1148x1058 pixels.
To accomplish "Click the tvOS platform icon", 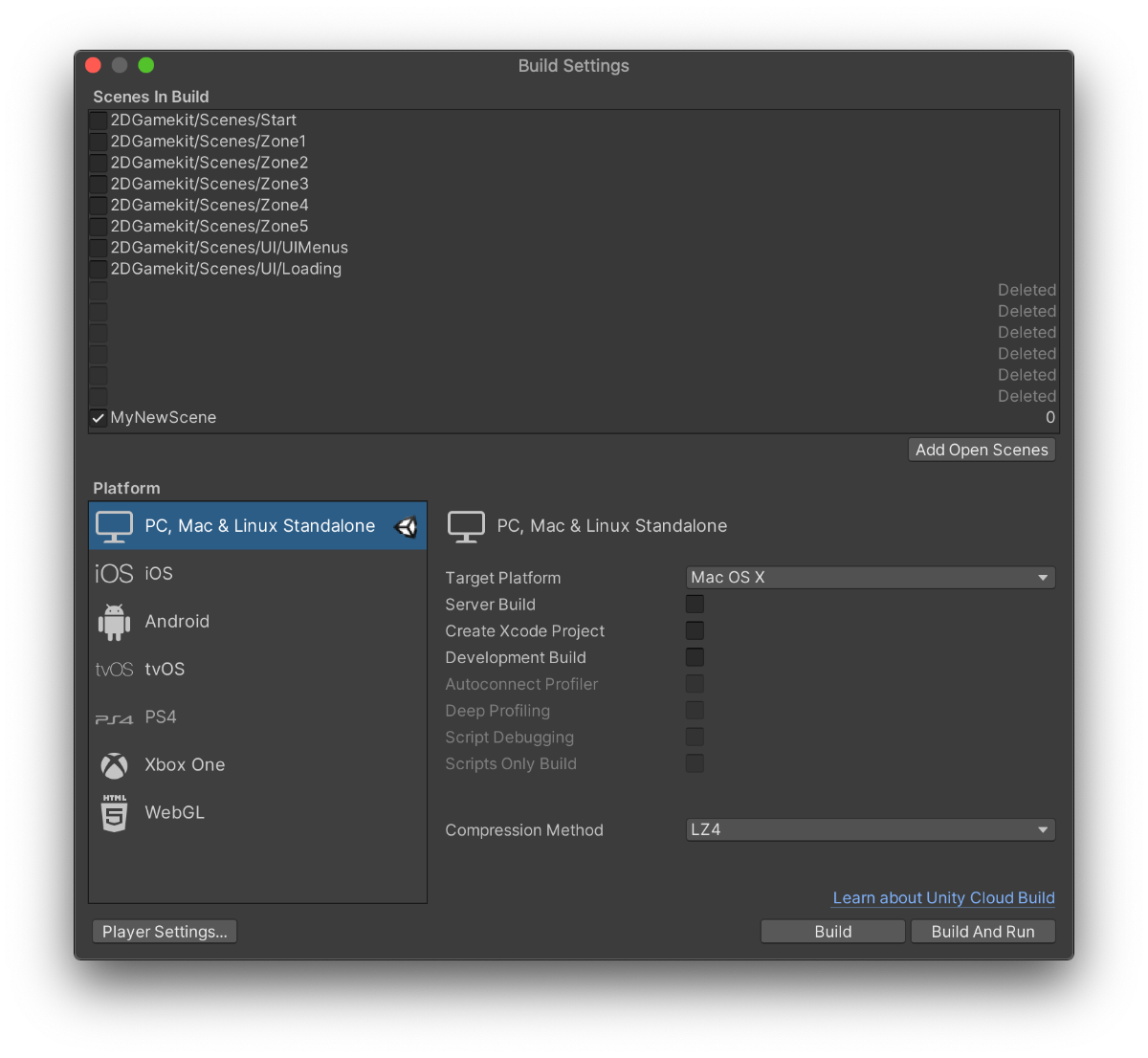I will coord(114,670).
